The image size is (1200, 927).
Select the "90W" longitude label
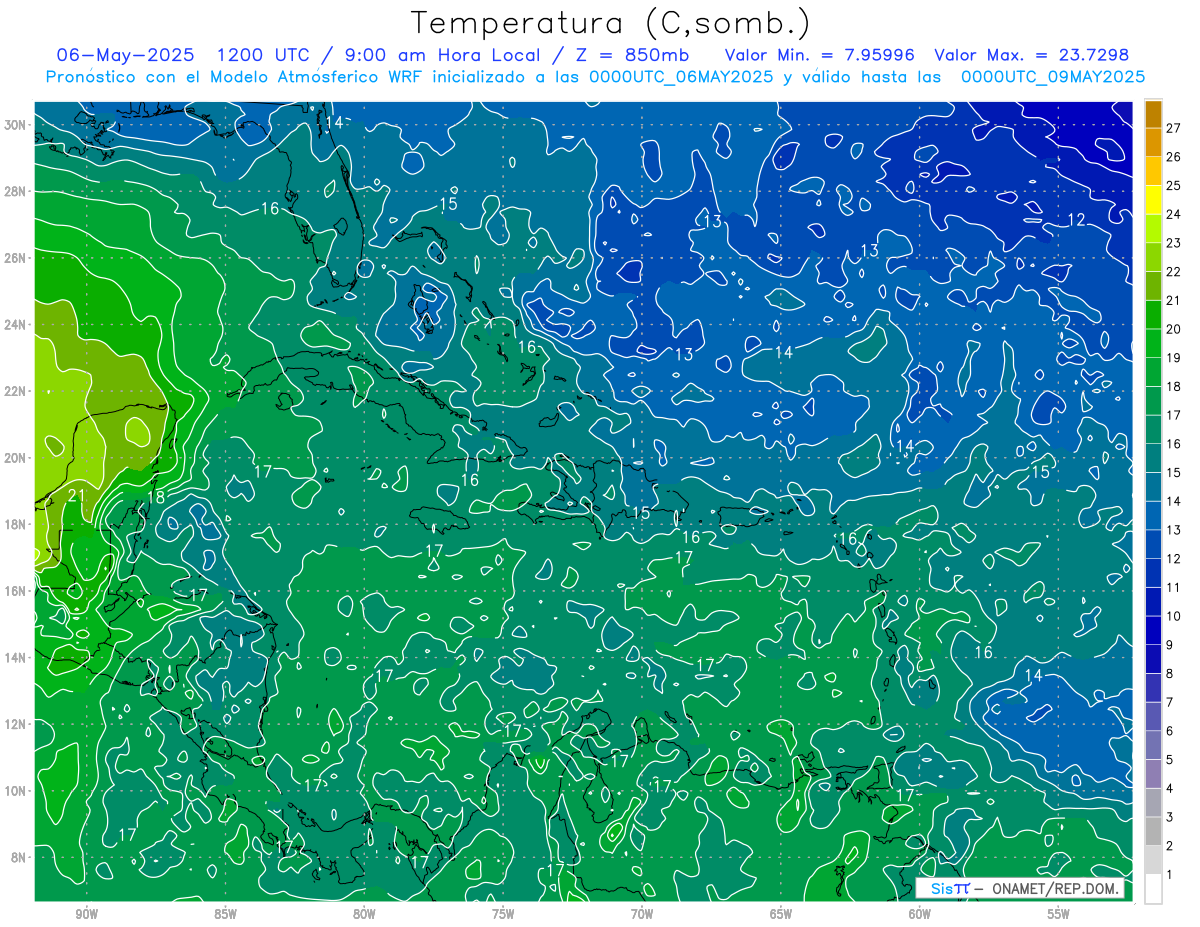click(x=86, y=914)
